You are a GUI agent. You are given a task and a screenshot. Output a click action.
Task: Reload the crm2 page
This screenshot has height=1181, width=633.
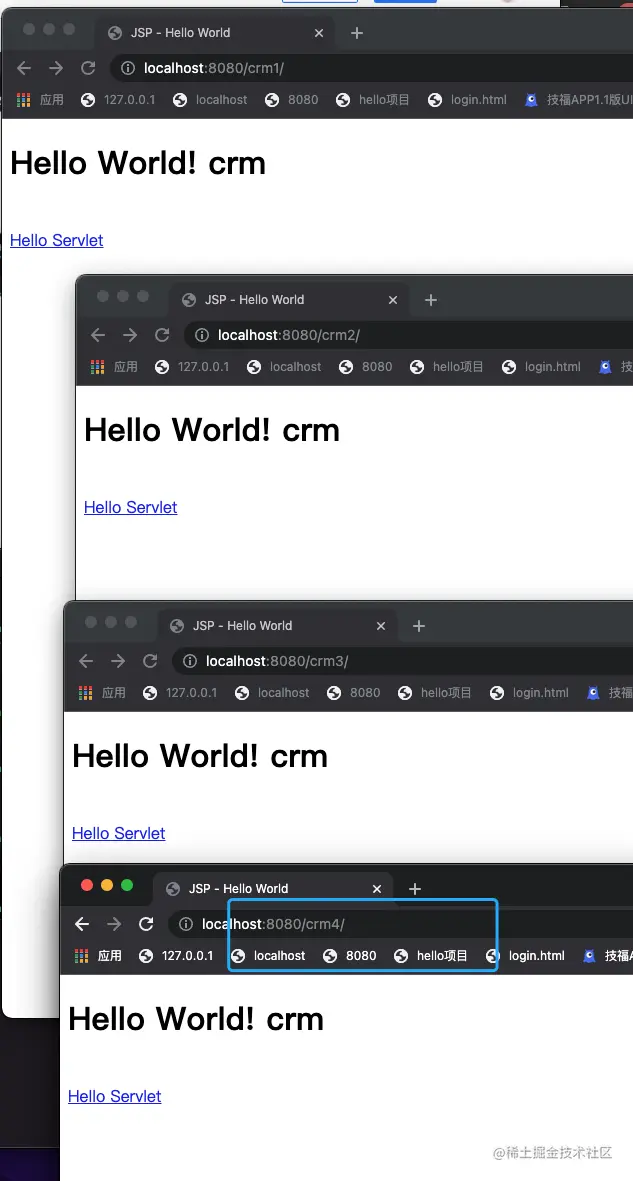[162, 335]
